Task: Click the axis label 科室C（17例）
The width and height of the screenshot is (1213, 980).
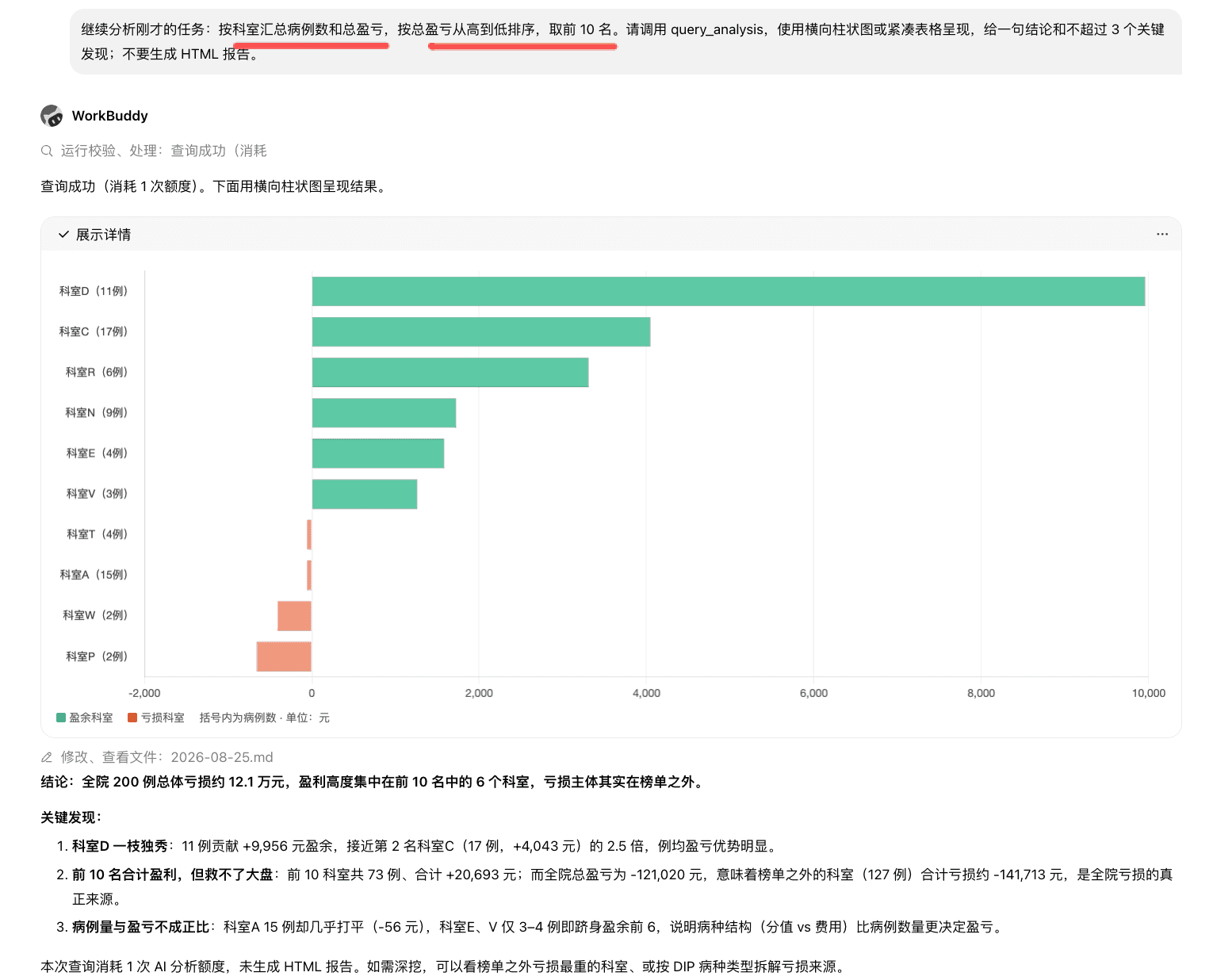Action: pos(94,331)
